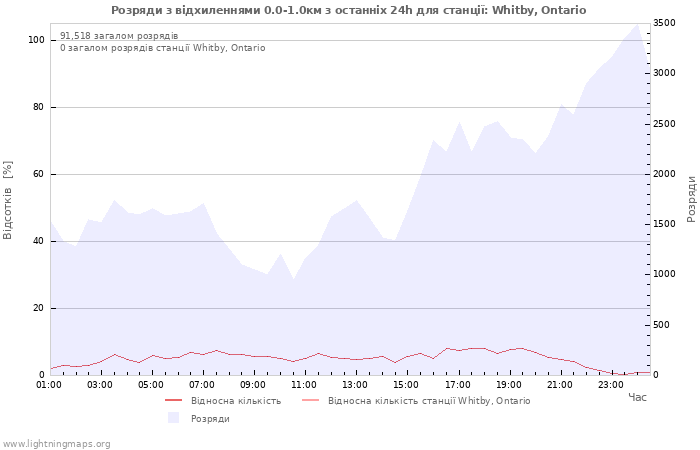Click the 13:00 time axis label
700x450 pixels.
click(x=355, y=385)
